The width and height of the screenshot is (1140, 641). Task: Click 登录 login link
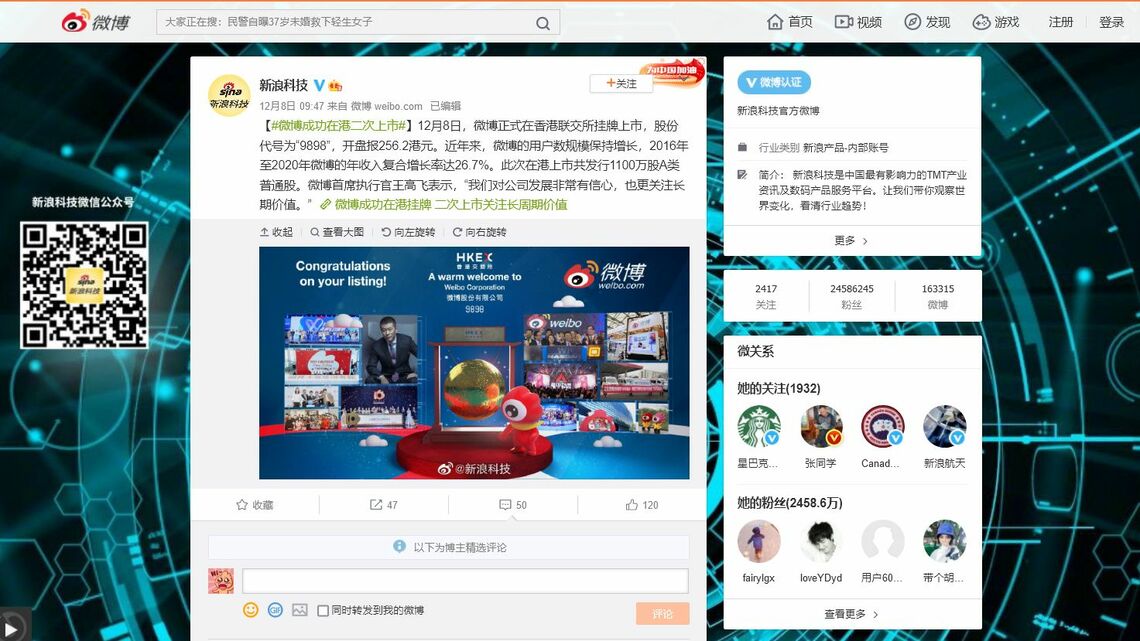click(1111, 22)
